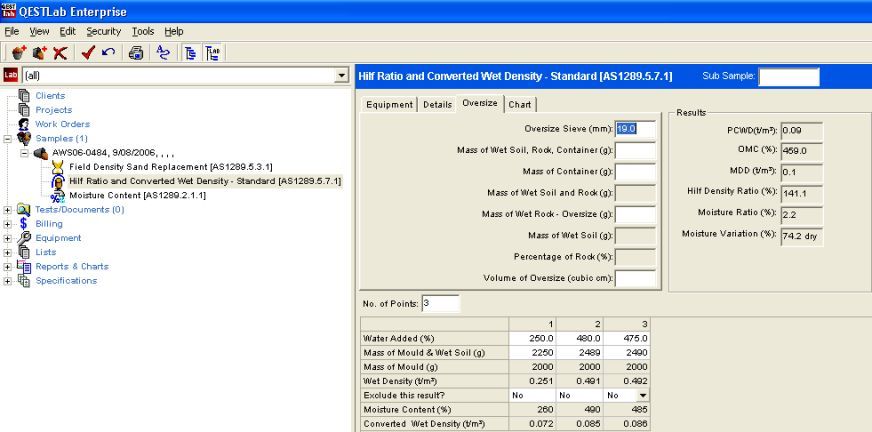Expand the Specifications tree node
This screenshot has height=432, width=872.
8,280
